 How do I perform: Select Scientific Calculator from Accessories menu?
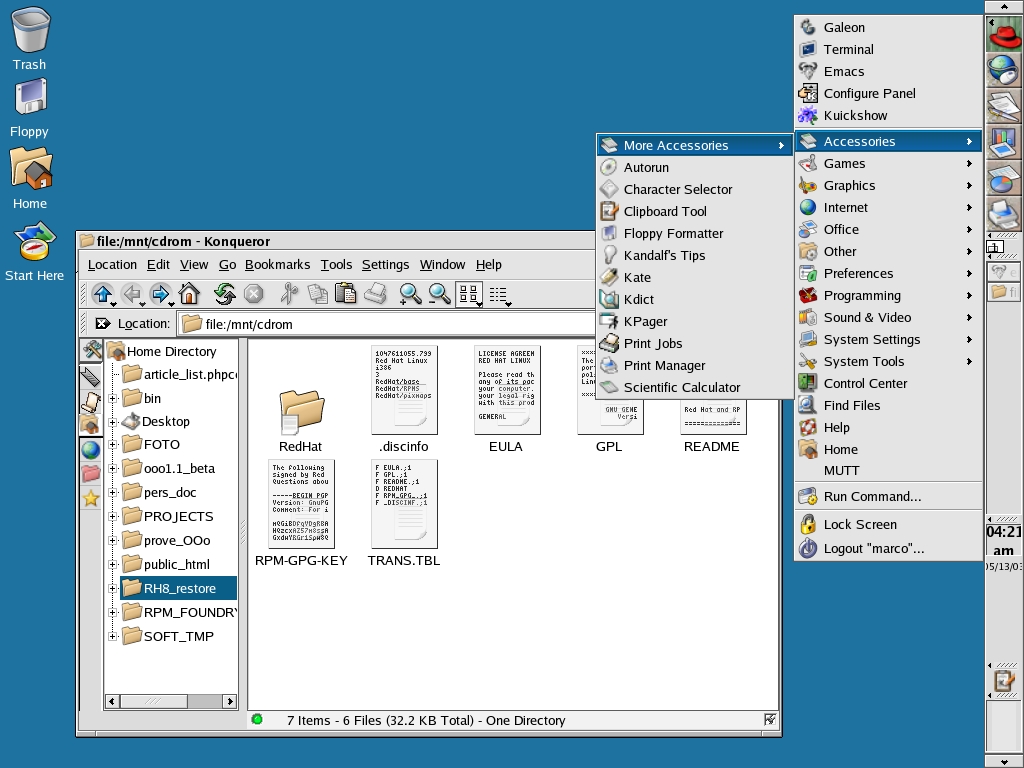(682, 387)
